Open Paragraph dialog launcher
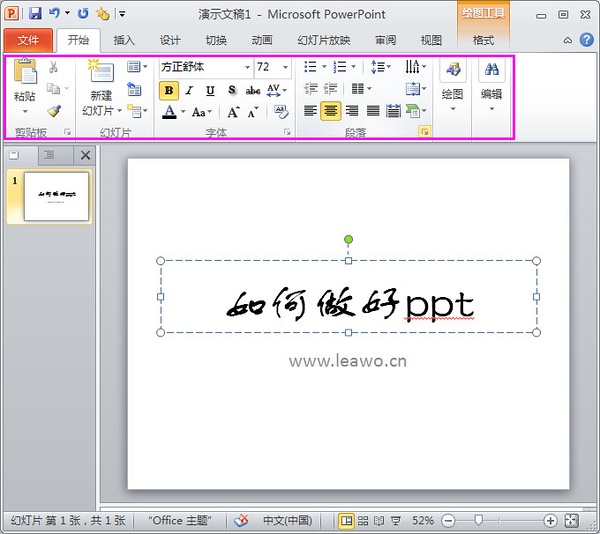600x534 pixels. point(424,132)
